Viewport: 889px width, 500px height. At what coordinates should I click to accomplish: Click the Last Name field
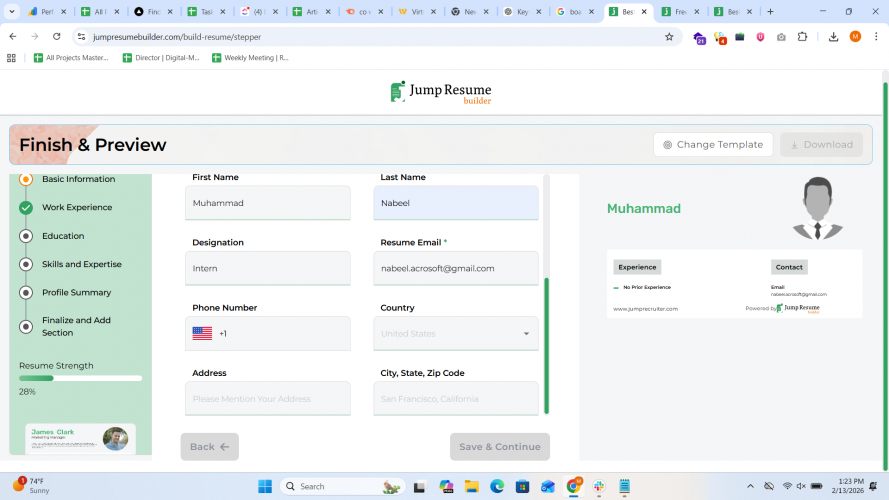456,203
